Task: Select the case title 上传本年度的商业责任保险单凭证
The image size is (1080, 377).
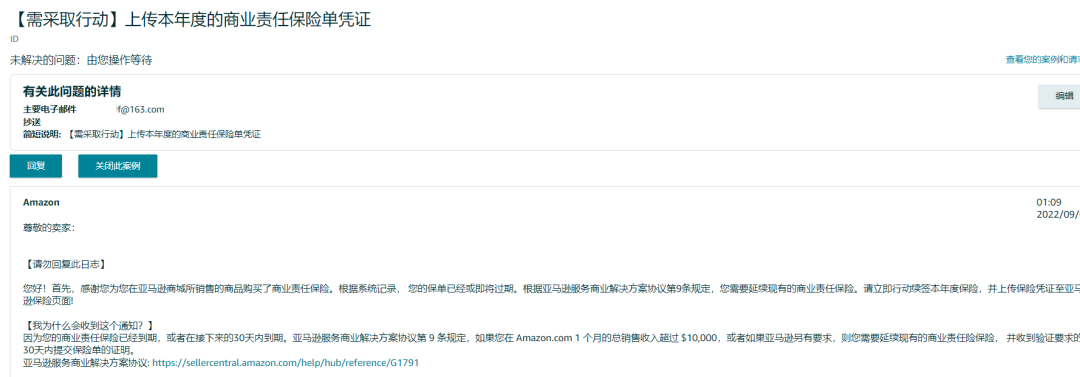Action: (x=192, y=19)
